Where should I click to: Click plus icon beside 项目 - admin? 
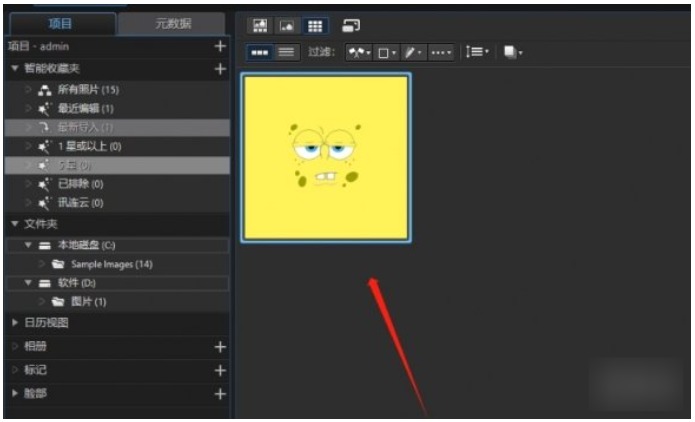(x=220, y=46)
